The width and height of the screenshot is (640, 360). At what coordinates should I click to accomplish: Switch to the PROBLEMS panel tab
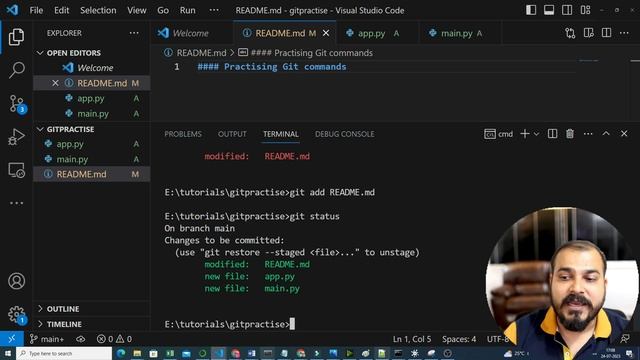point(183,134)
